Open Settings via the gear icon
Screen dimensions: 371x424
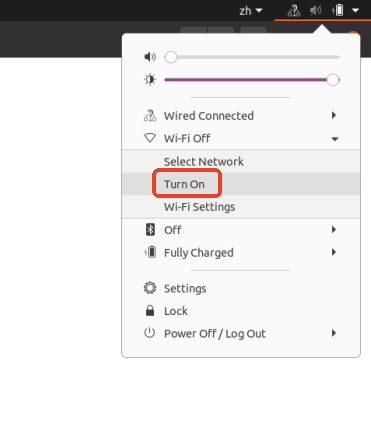tap(150, 288)
